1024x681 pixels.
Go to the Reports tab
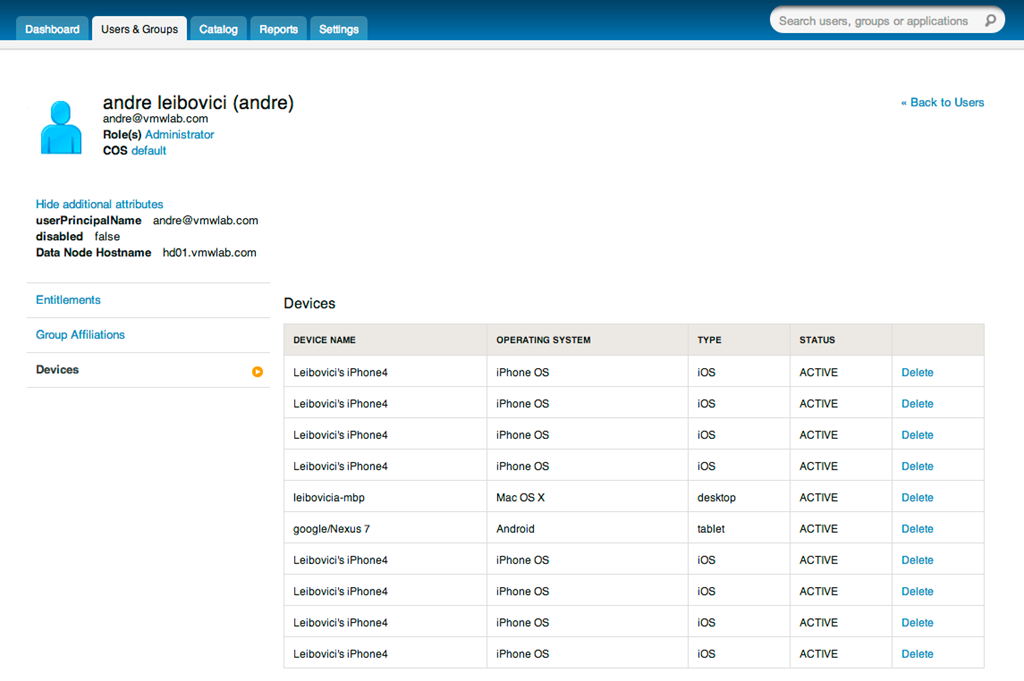278,29
